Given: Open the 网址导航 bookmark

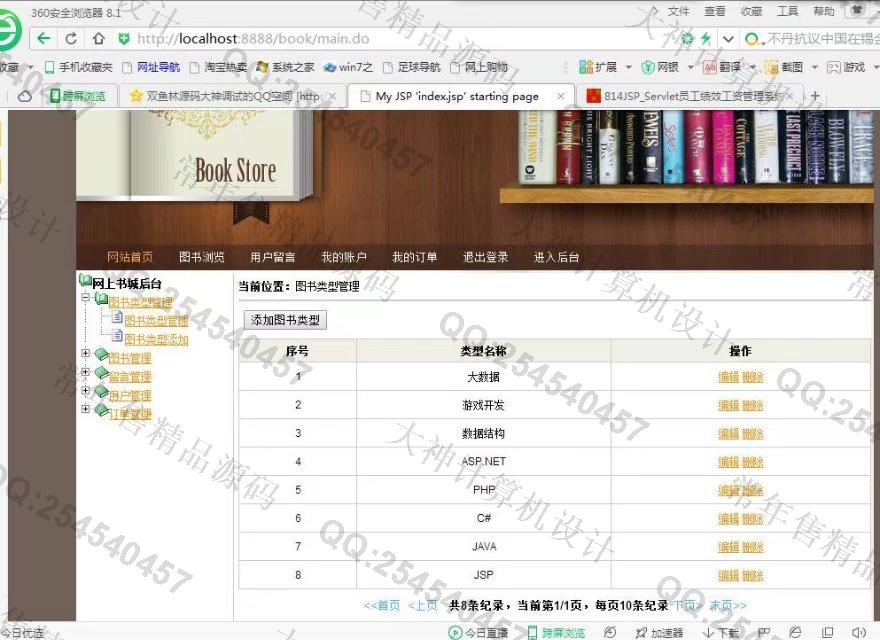Looking at the screenshot, I should tap(152, 67).
